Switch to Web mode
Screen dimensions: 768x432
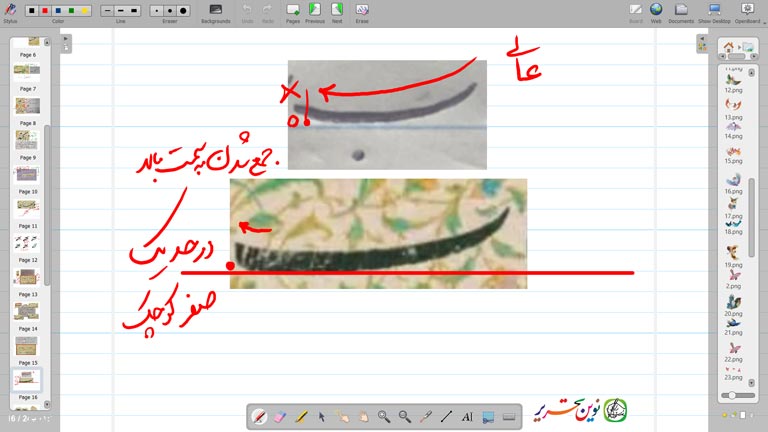[x=656, y=11]
